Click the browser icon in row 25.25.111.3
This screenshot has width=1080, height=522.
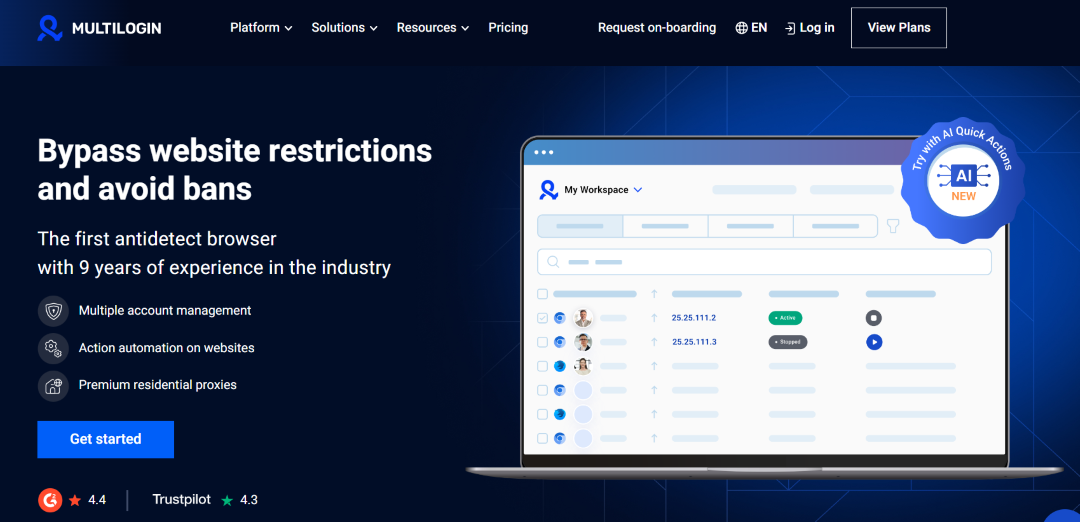point(560,342)
